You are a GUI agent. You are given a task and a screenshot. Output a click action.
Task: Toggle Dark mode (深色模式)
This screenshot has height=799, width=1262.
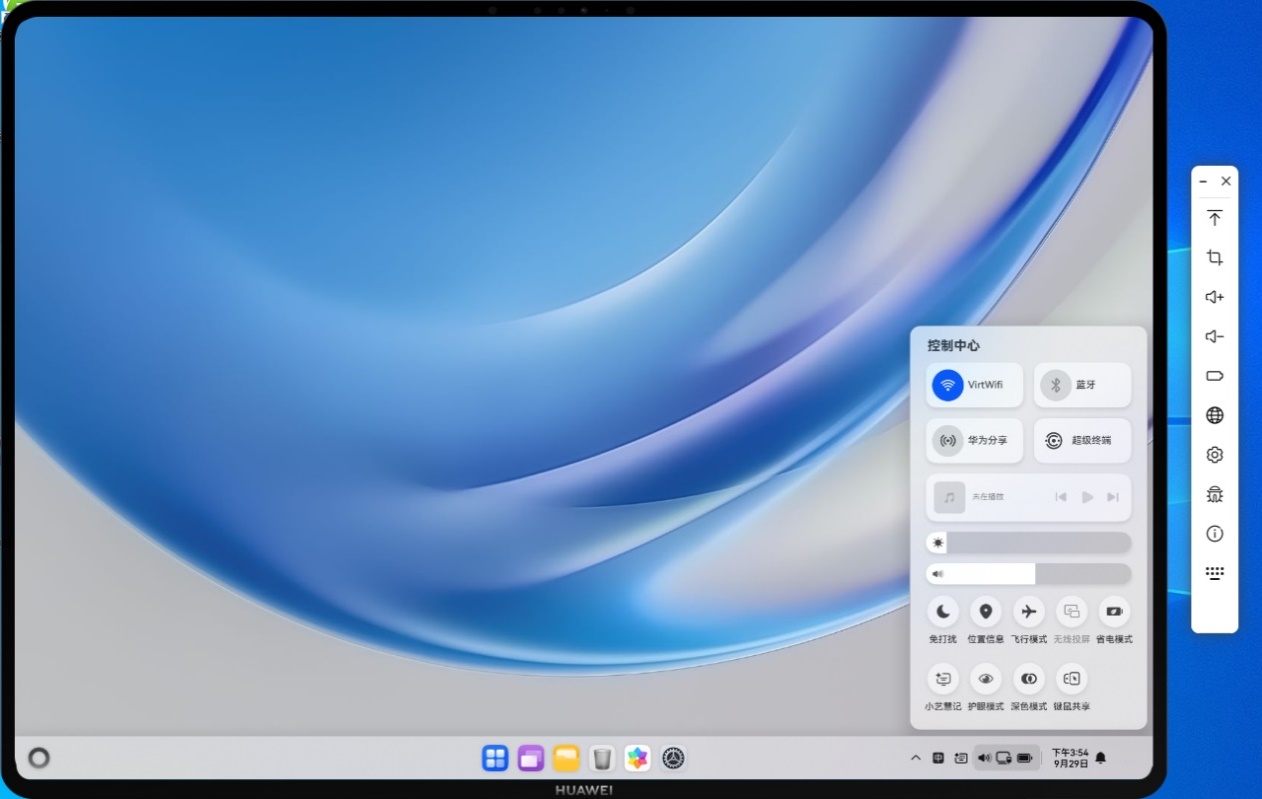[x=1029, y=679]
